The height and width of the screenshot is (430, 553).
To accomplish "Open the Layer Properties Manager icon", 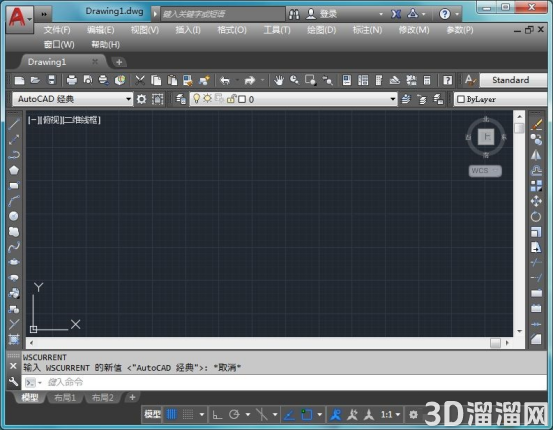I will 181,99.
